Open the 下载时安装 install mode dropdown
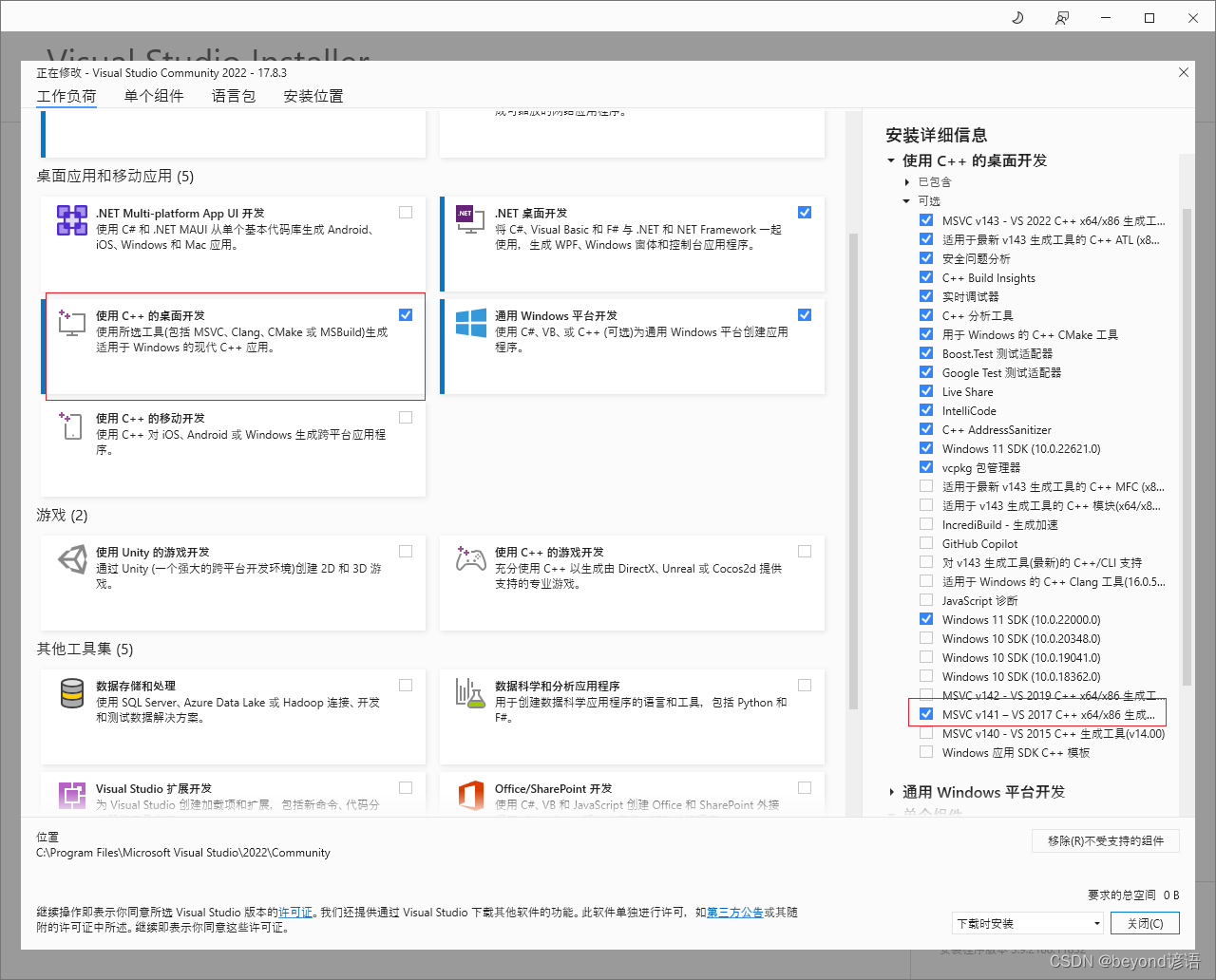 tap(1029, 923)
